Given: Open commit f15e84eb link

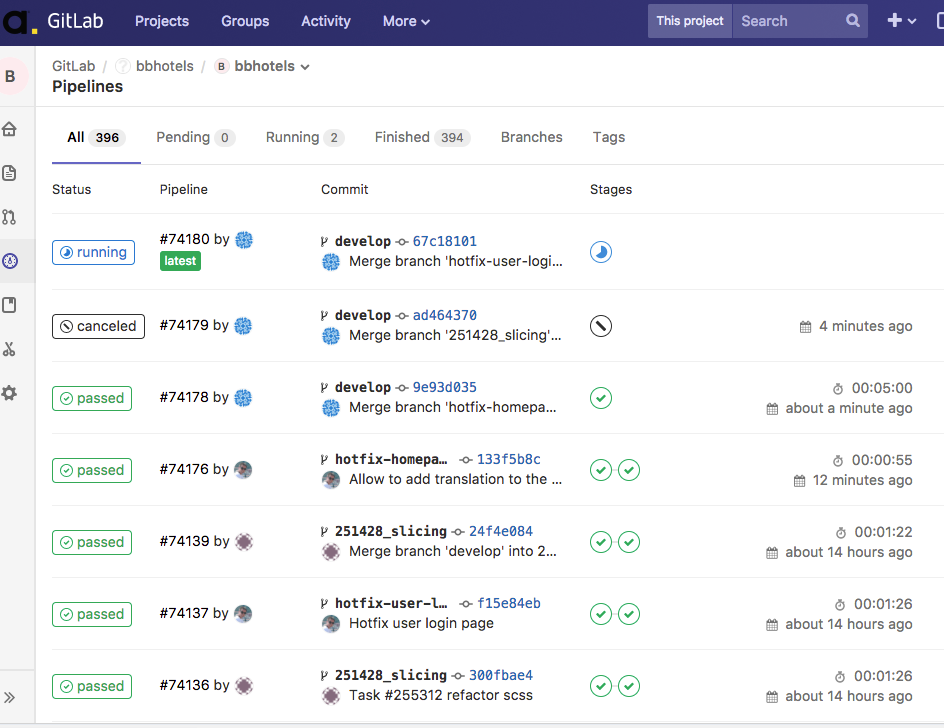Looking at the screenshot, I should click(509, 603).
